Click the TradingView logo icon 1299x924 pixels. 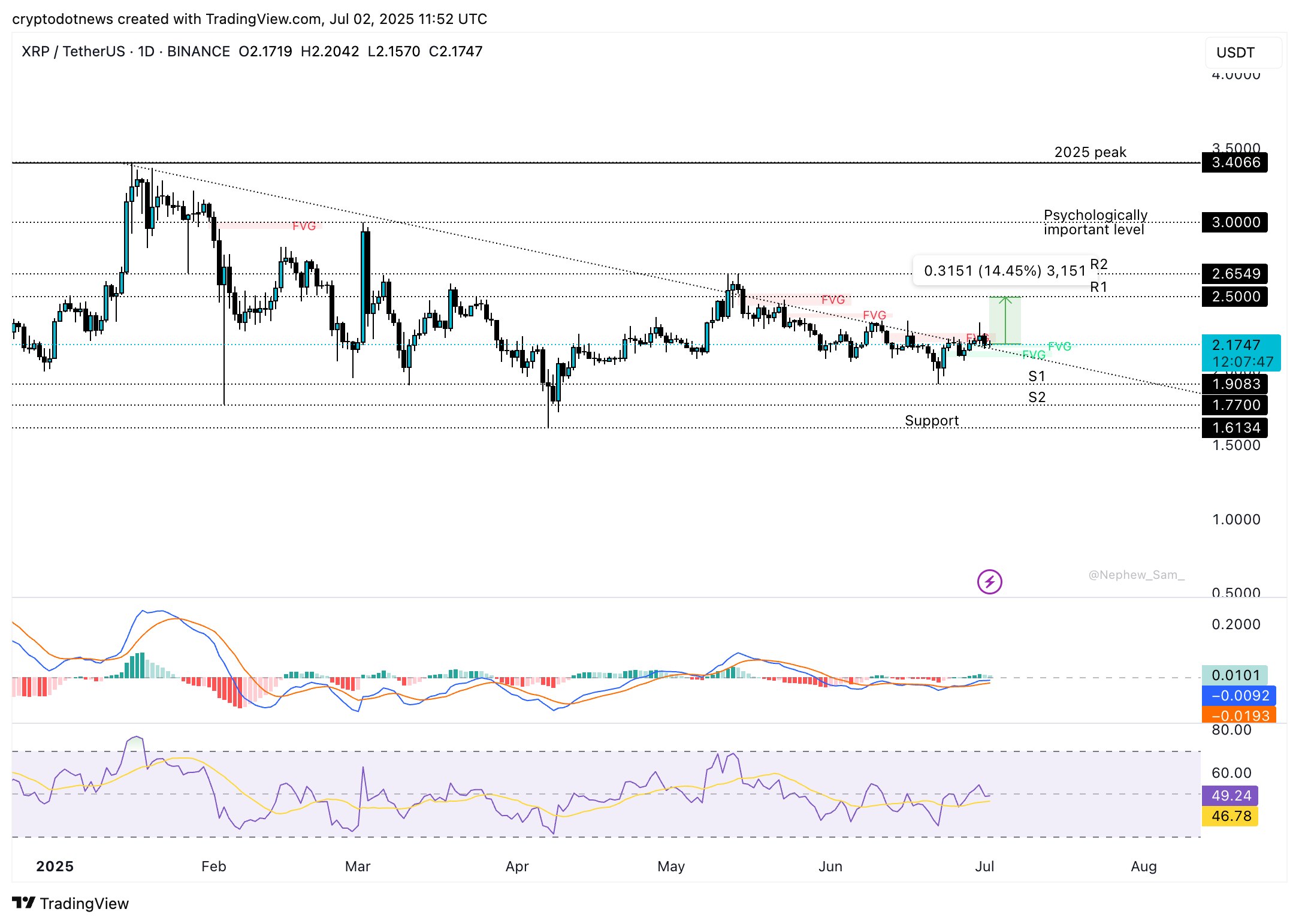coord(24,902)
